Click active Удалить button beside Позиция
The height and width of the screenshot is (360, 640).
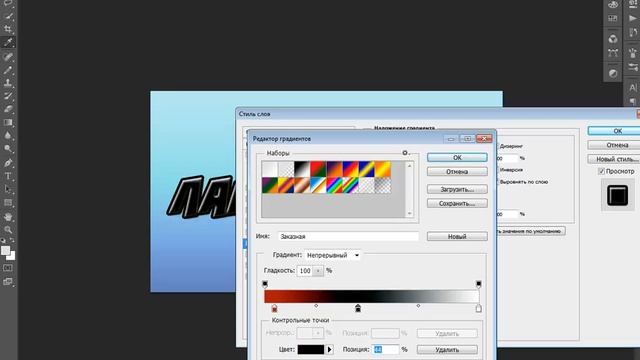click(447, 350)
